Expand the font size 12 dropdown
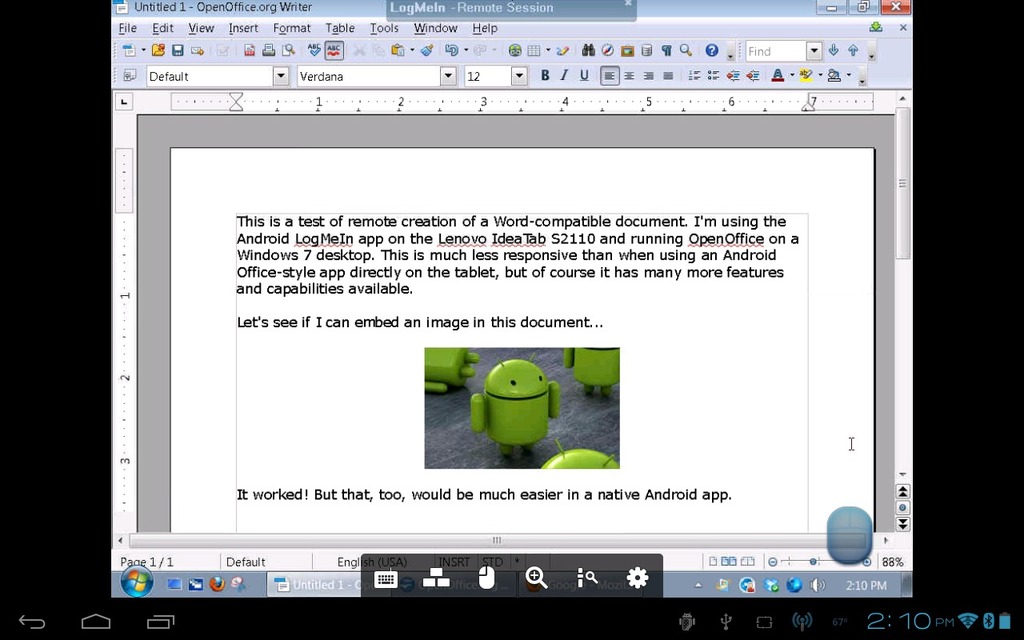 [x=519, y=76]
